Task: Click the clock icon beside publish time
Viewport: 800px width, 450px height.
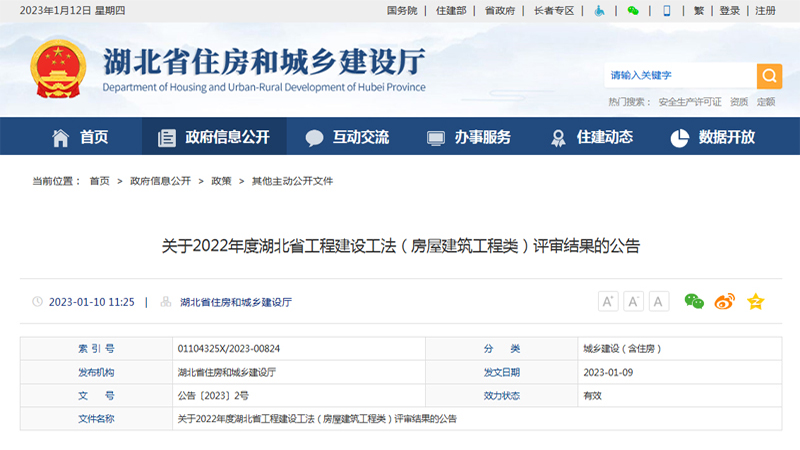Action: pos(37,302)
